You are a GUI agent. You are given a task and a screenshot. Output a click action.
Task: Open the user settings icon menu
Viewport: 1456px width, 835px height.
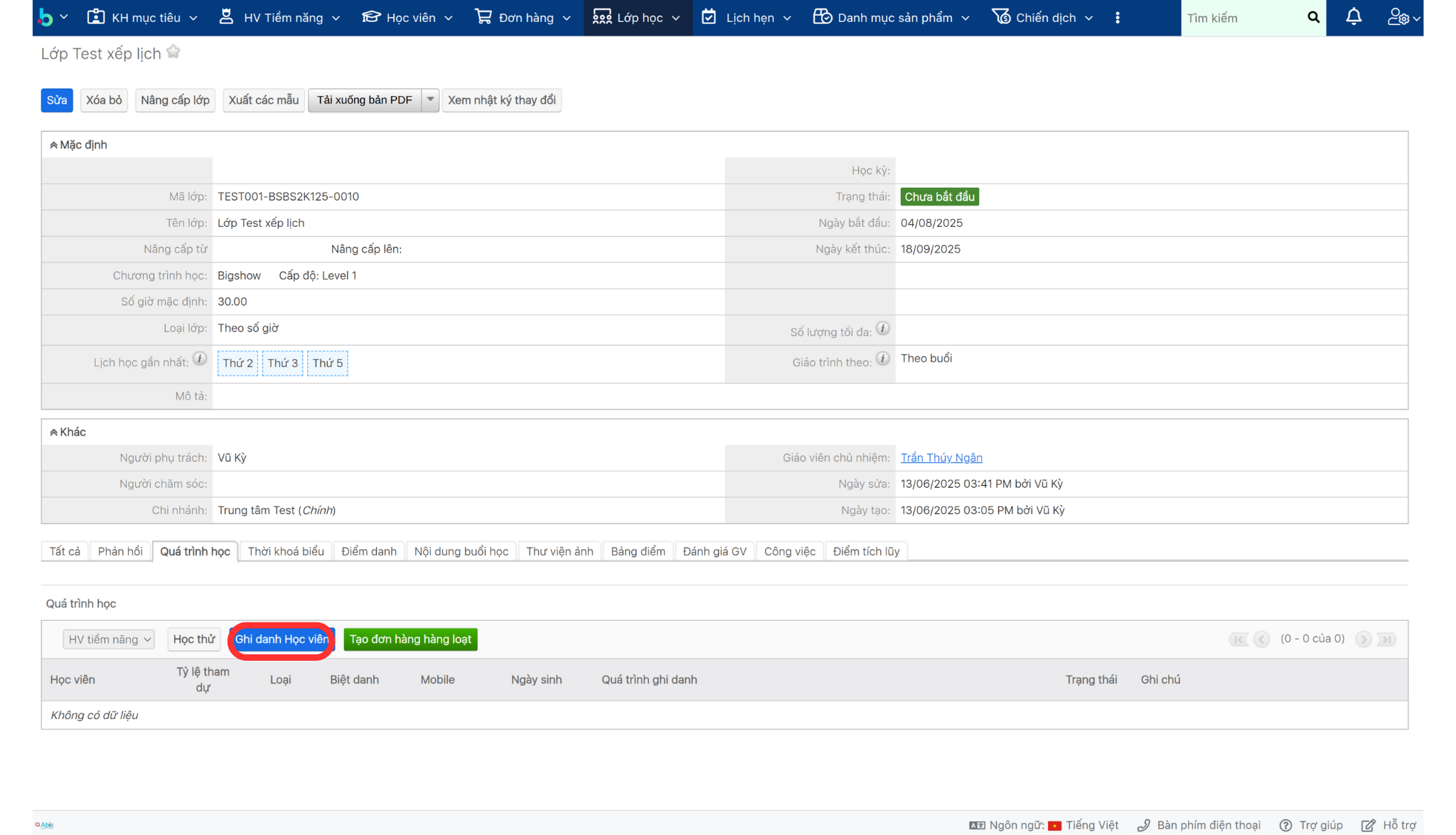(x=1403, y=17)
